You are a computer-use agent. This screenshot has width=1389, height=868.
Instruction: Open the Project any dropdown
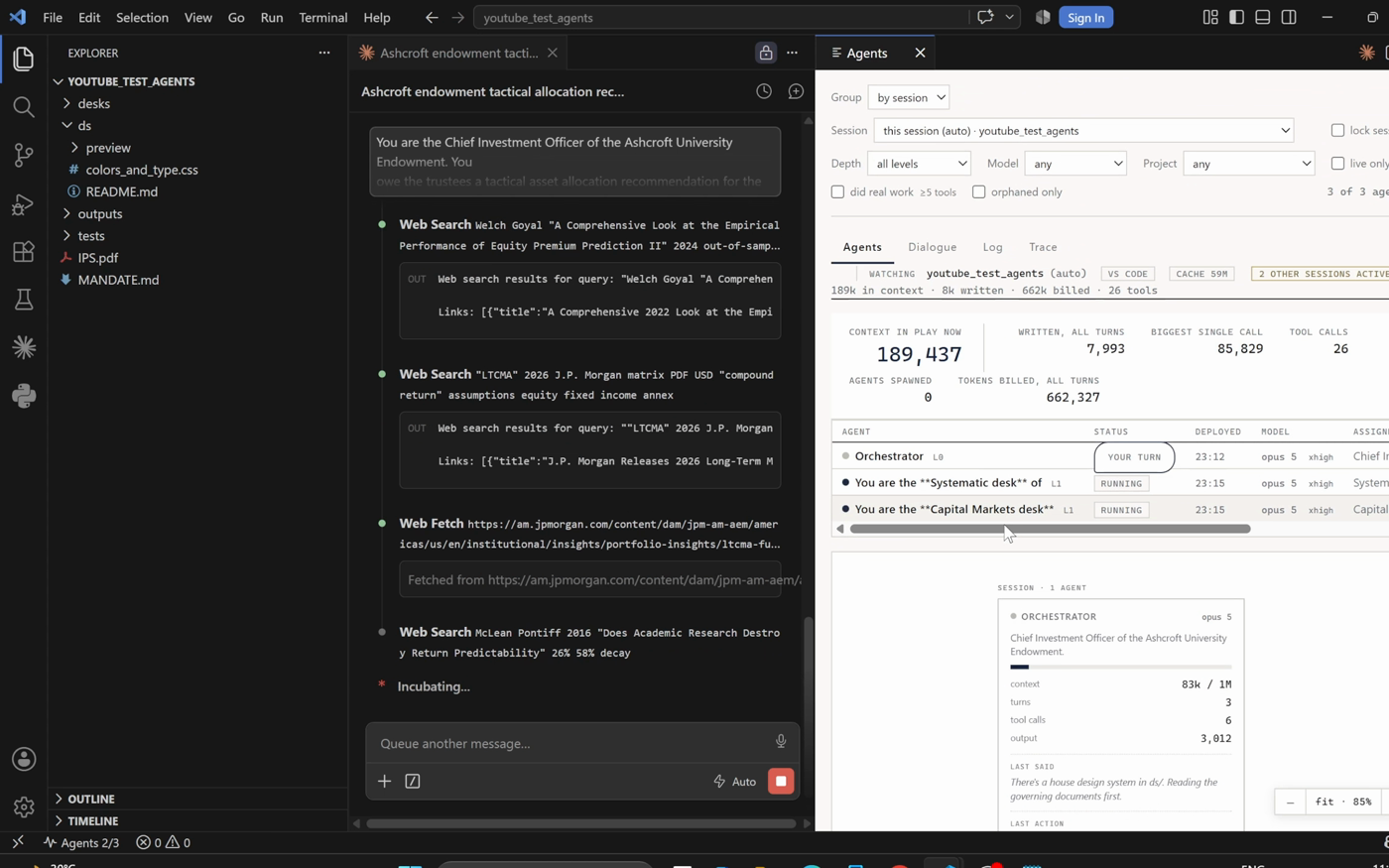point(1248,163)
